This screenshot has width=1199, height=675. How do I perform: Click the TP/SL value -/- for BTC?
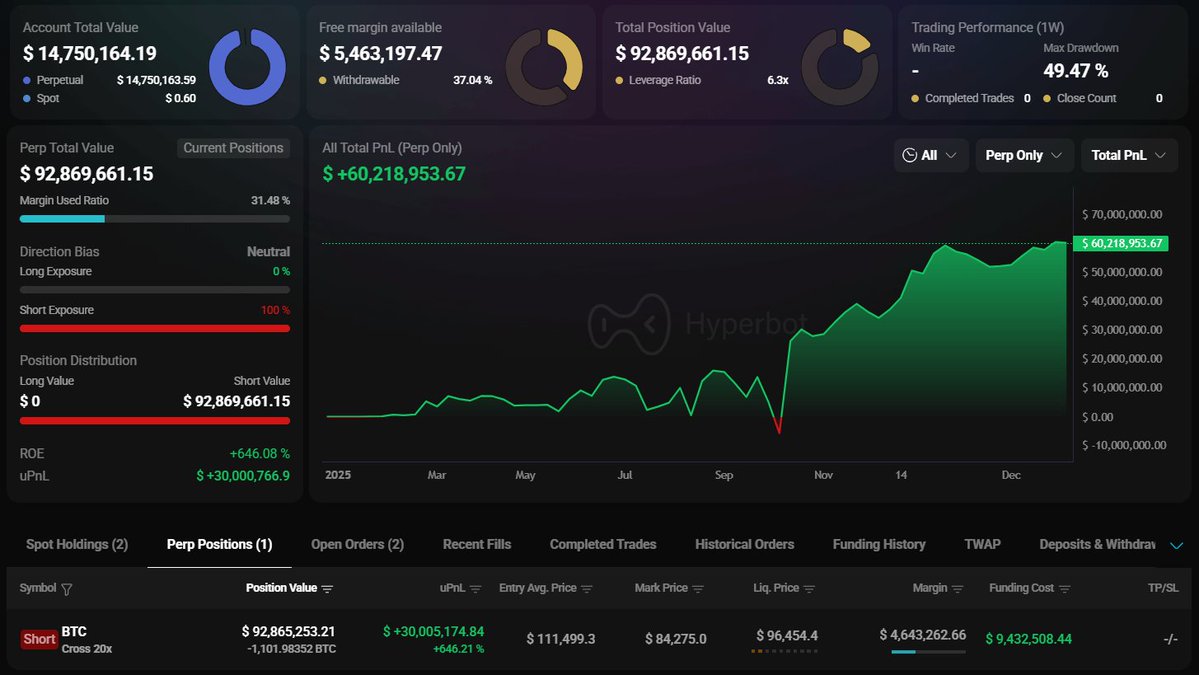click(x=1170, y=639)
